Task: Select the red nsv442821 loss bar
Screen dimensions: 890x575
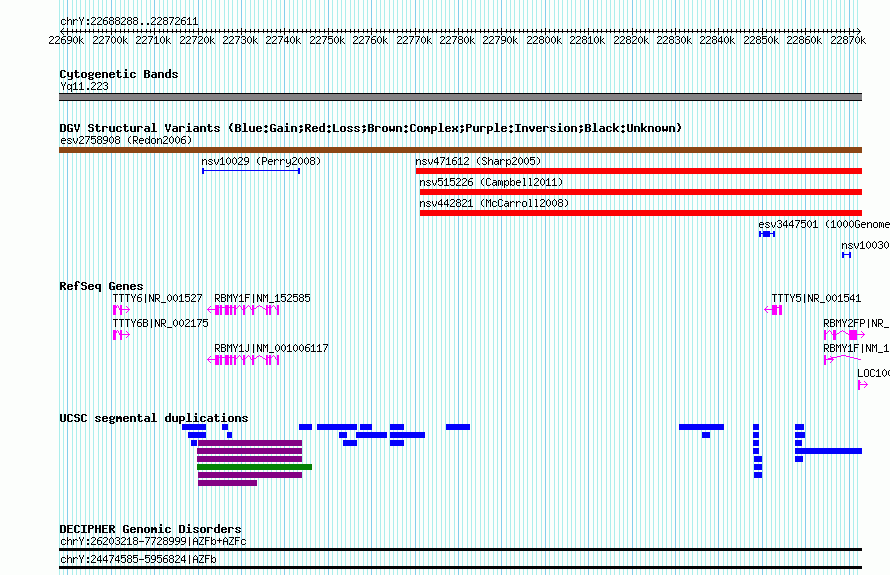Action: [641, 213]
